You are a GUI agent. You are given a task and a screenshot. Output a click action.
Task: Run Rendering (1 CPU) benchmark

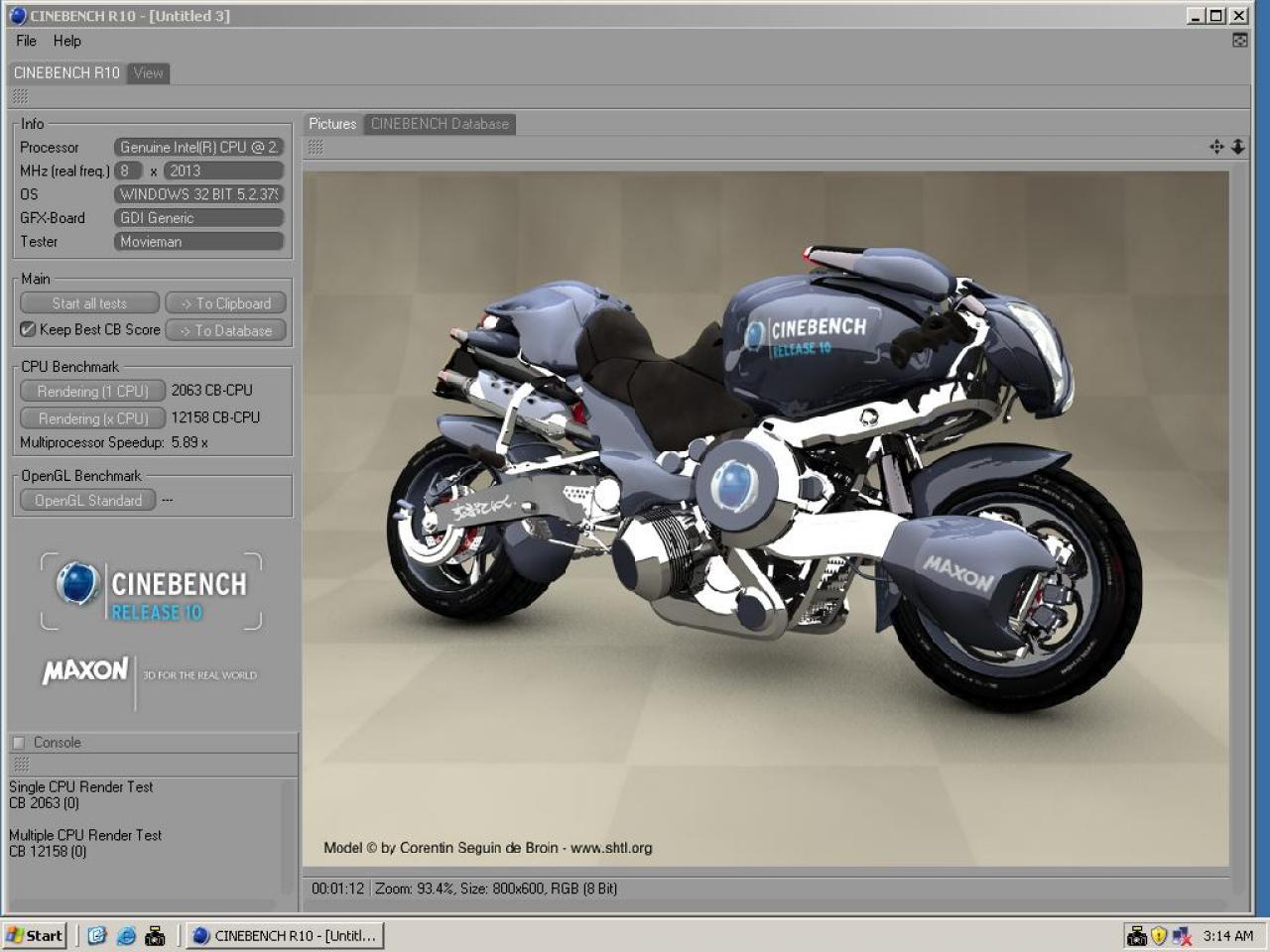click(x=92, y=392)
